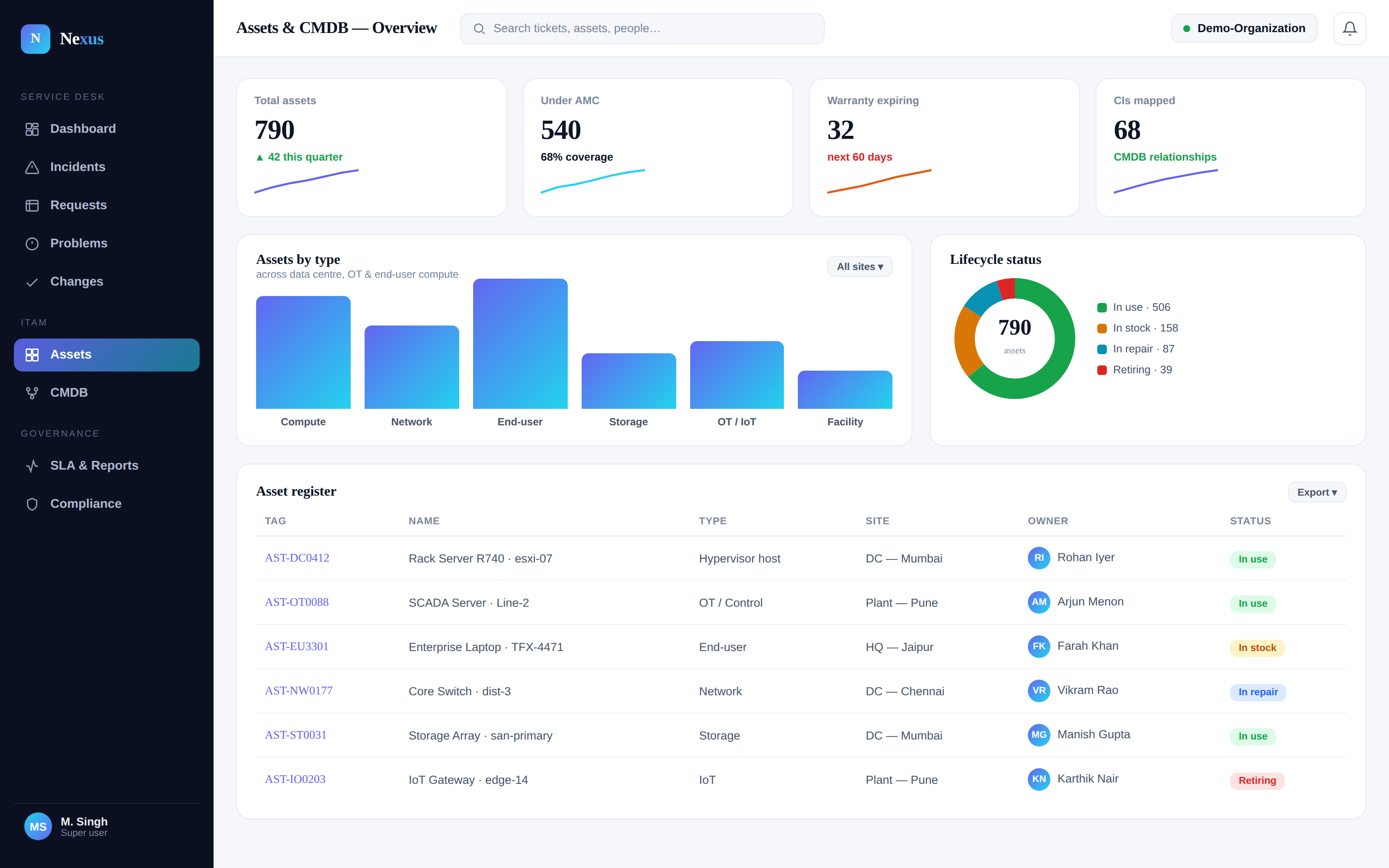Click the SLA & Reports pulse icon
Screen dimensions: 1389x868
tap(32, 466)
